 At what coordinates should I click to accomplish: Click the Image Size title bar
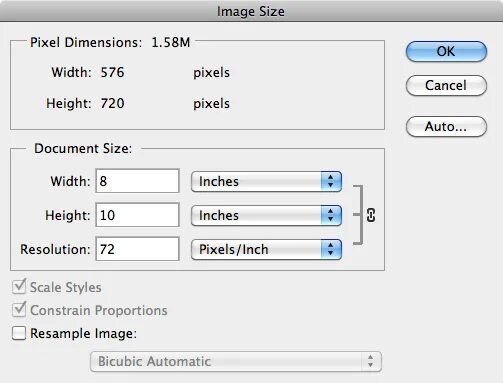pyautogui.click(x=251, y=11)
